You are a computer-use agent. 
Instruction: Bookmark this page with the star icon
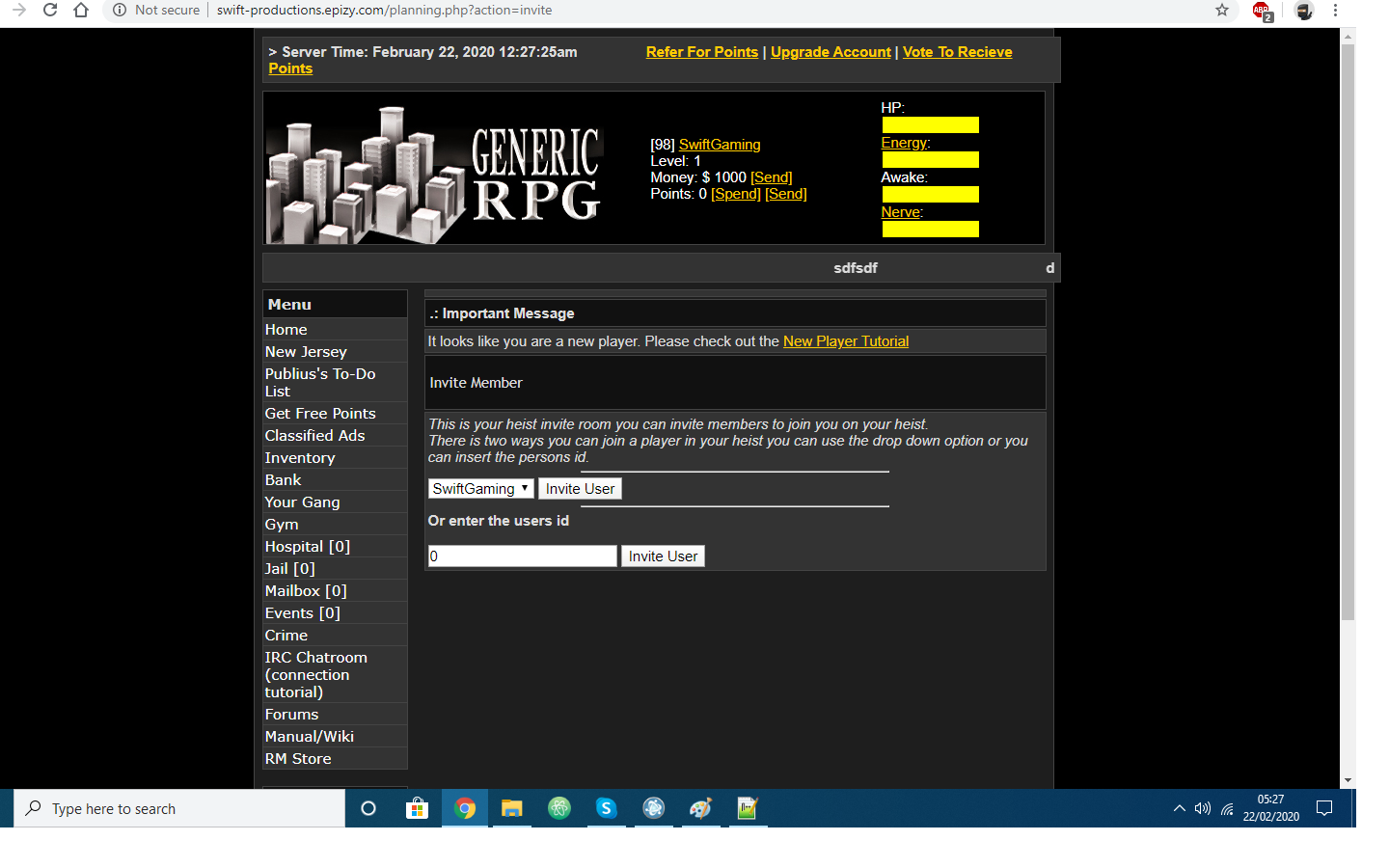(x=1222, y=11)
